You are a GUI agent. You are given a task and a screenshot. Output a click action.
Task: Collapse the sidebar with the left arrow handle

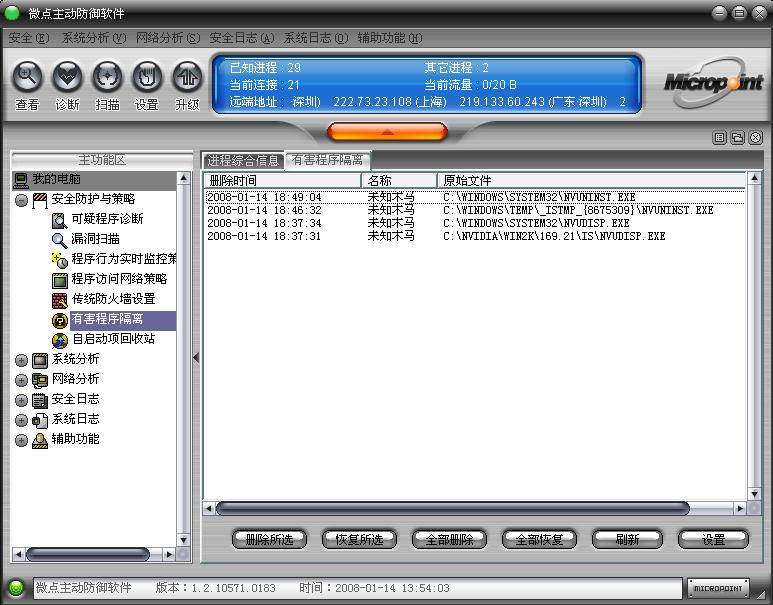(x=196, y=357)
